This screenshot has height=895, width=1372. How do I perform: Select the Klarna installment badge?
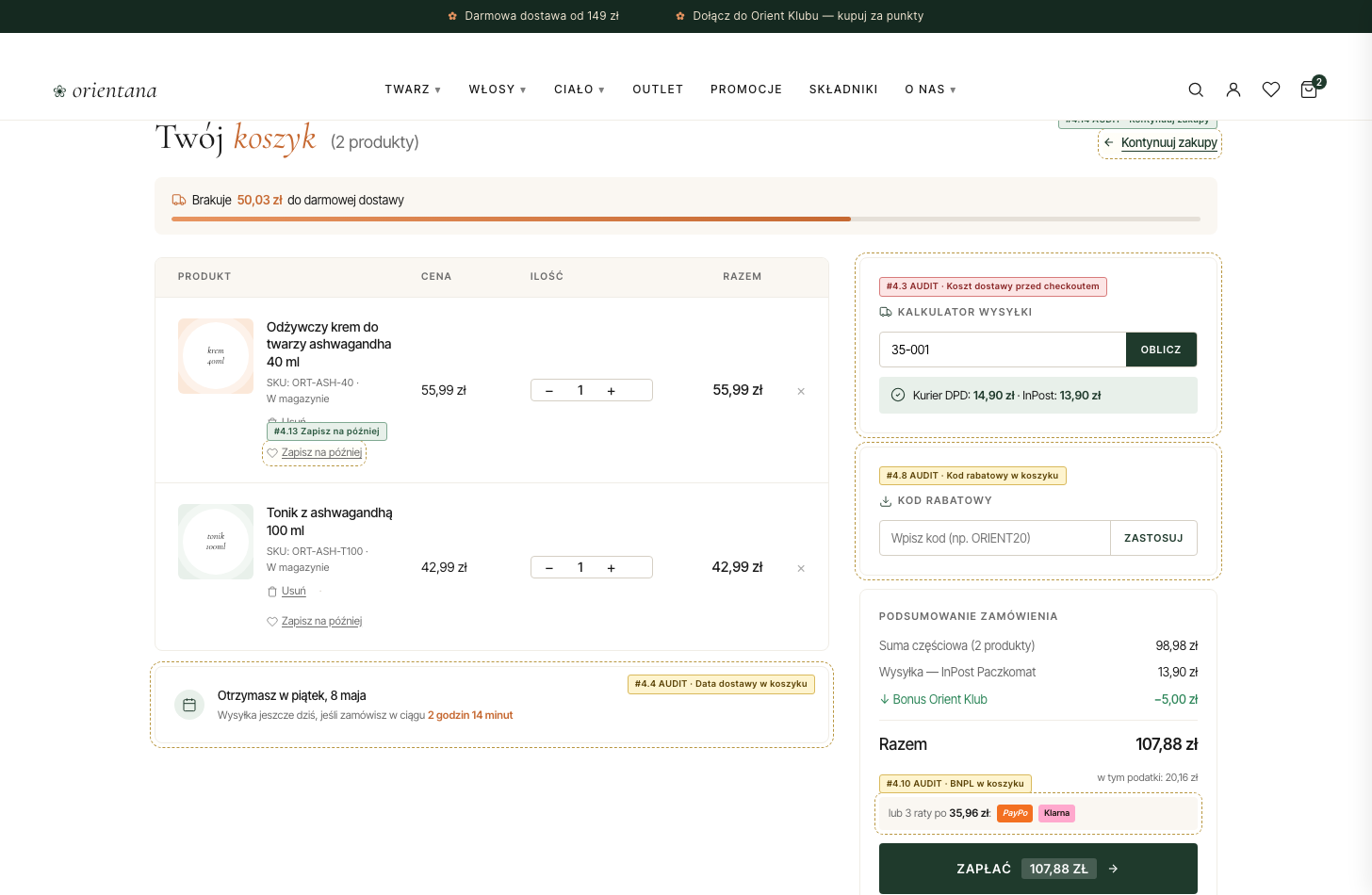click(x=1056, y=813)
